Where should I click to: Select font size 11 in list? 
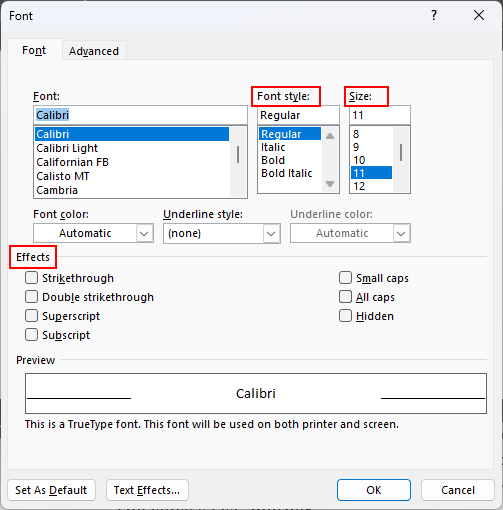coord(371,173)
